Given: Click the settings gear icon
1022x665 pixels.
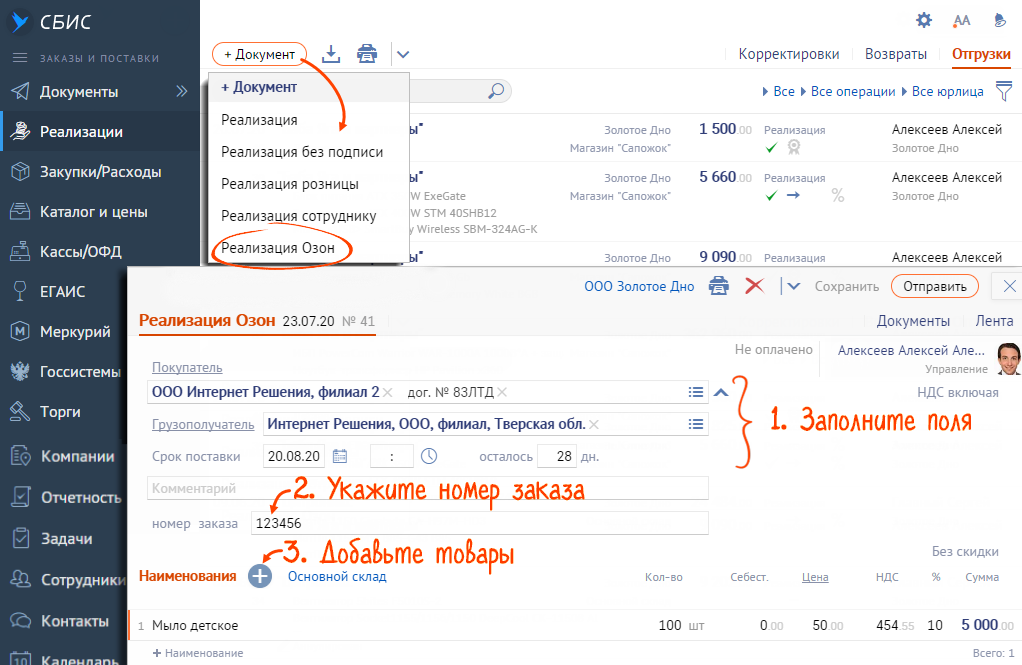Looking at the screenshot, I should pos(924,20).
